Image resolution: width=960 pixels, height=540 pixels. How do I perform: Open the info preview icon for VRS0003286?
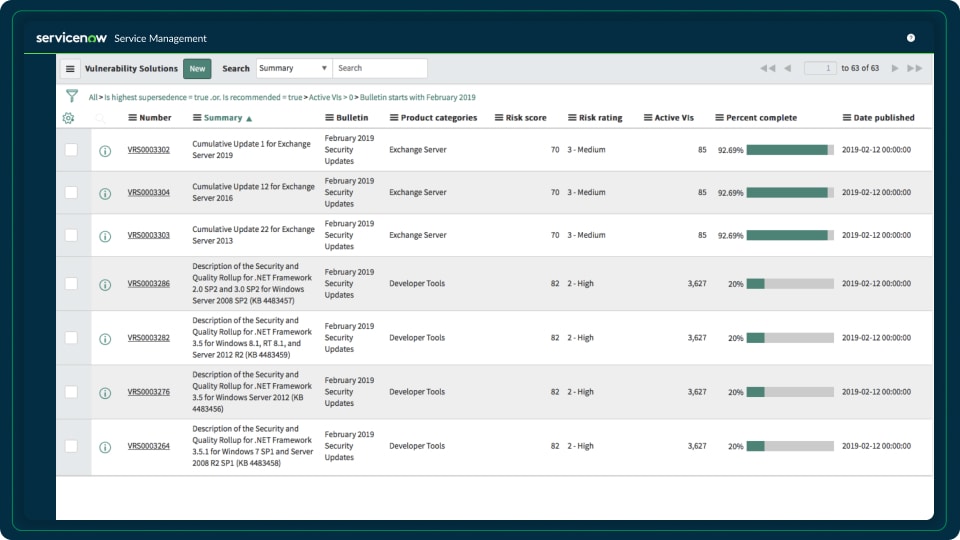105,285
